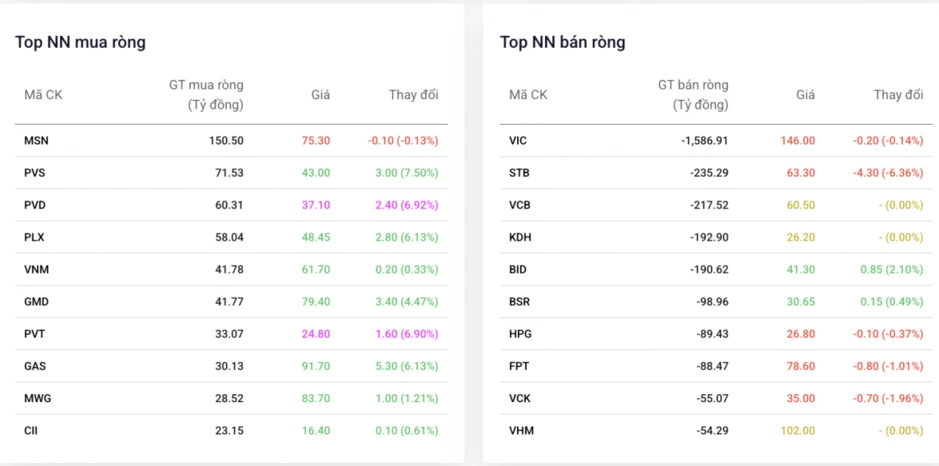Click STB change -4.30 (-6.36%)

pyautogui.click(x=888, y=173)
